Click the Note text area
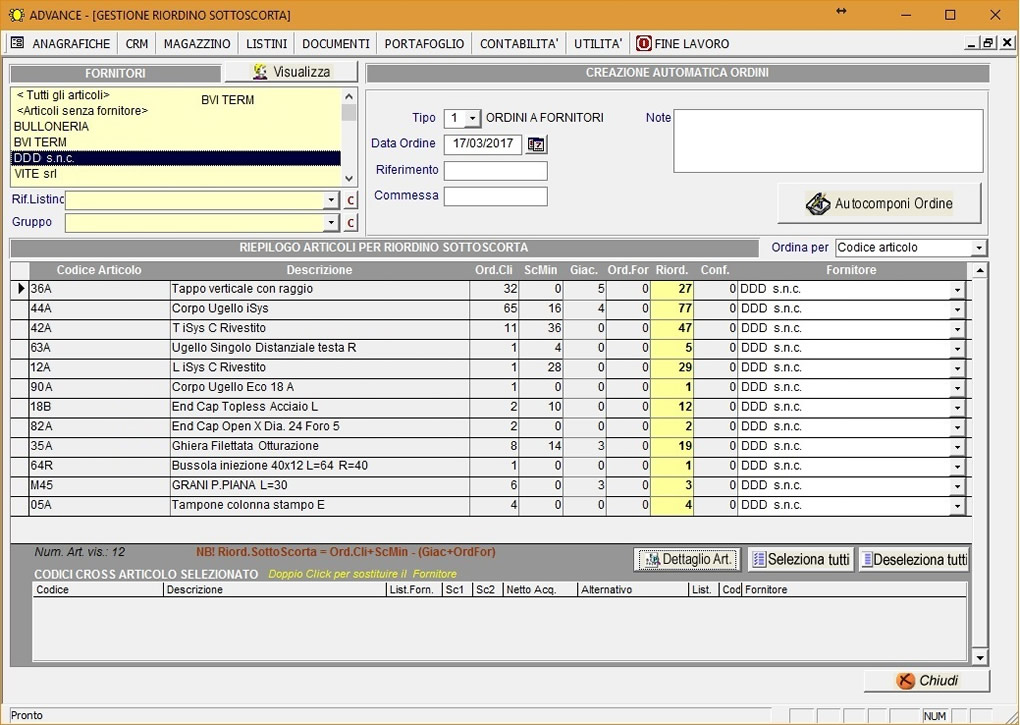 pyautogui.click(x=828, y=141)
